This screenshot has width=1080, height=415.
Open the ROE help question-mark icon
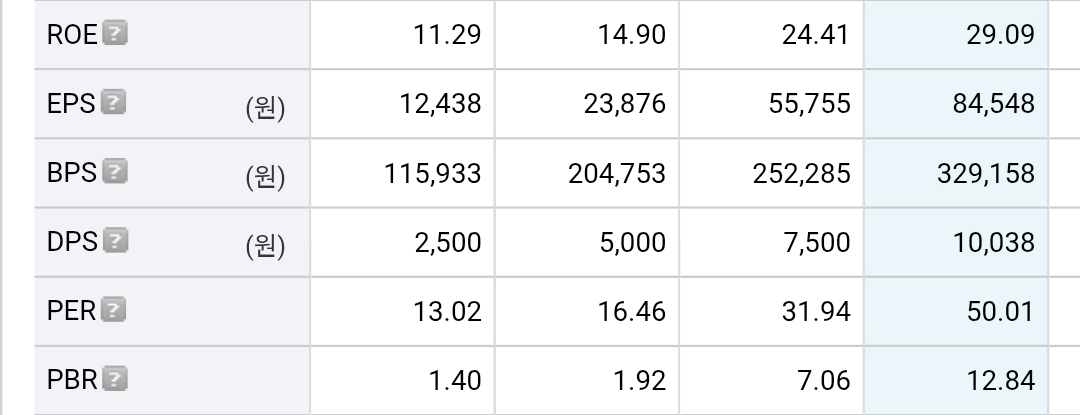pos(115,33)
